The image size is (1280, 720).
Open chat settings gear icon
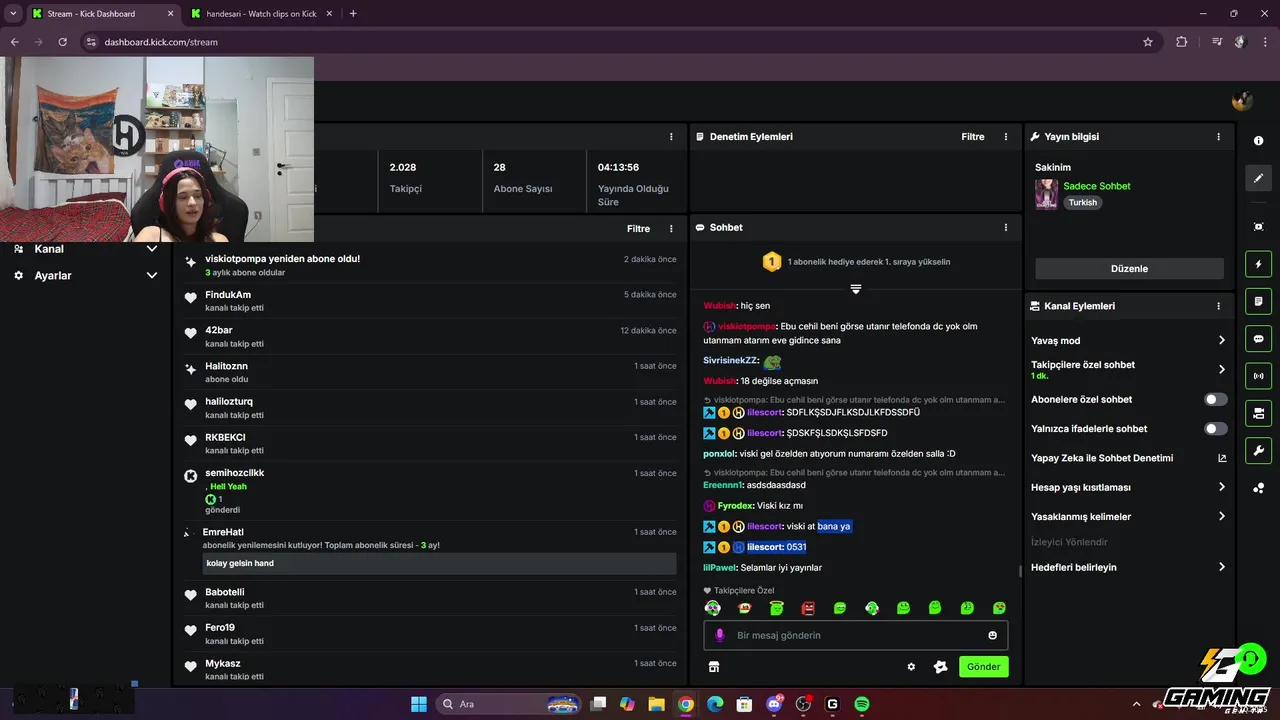point(911,667)
